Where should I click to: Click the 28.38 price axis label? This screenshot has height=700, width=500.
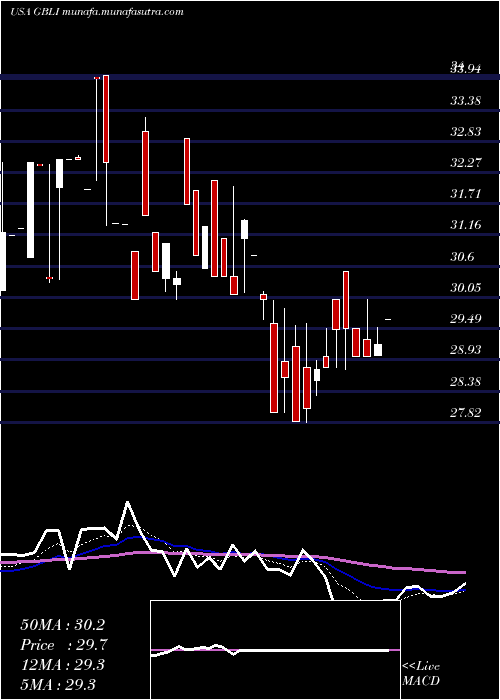click(466, 382)
